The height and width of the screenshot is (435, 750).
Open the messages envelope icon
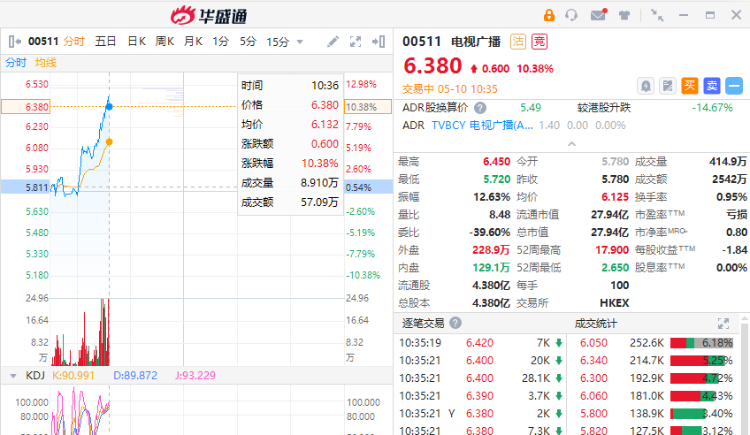click(598, 15)
